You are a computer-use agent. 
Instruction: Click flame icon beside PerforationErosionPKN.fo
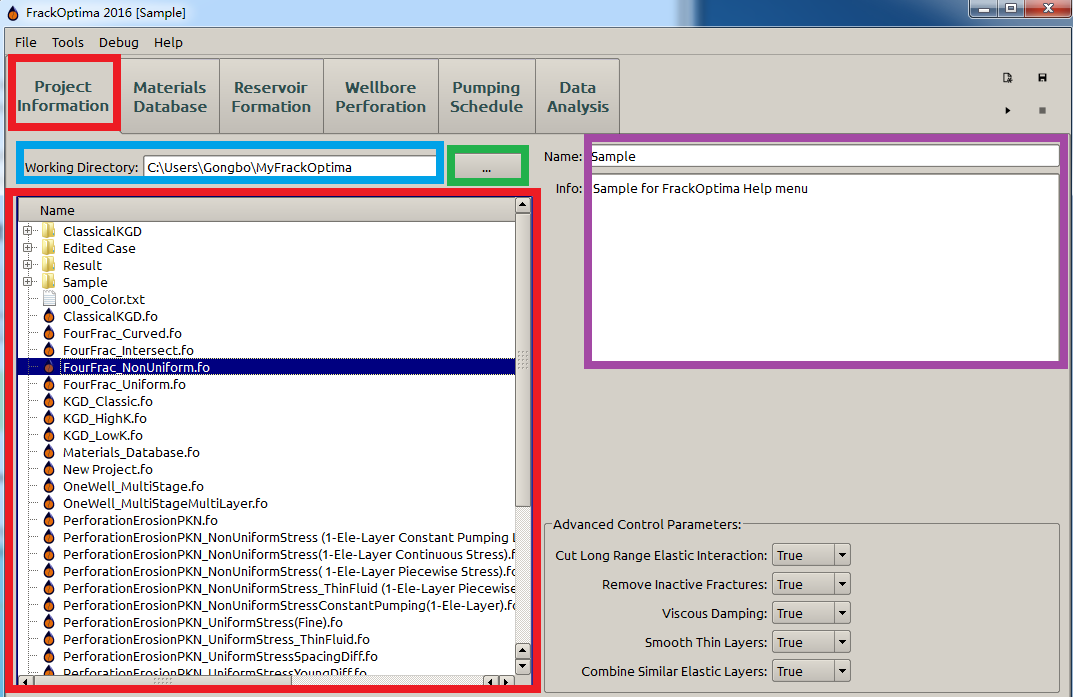pyautogui.click(x=49, y=520)
